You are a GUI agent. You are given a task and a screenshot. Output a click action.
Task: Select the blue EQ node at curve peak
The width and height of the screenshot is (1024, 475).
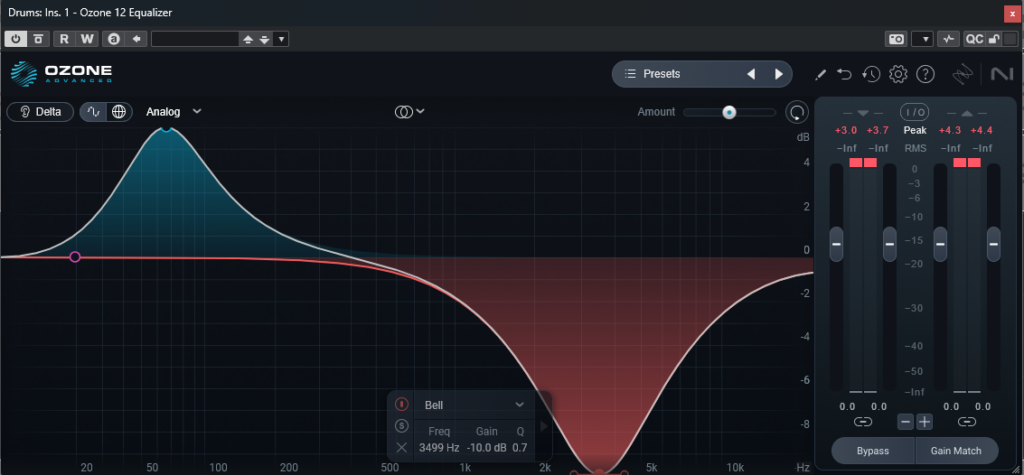[167, 128]
